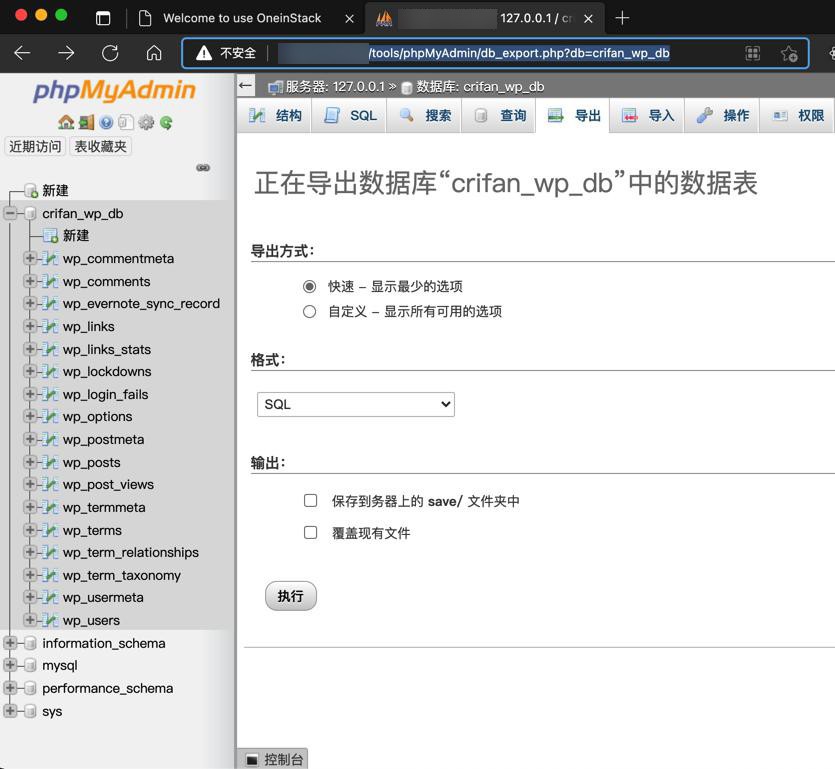The image size is (835, 769).
Task: Click the table icon beside wp_users
Action: (50, 620)
